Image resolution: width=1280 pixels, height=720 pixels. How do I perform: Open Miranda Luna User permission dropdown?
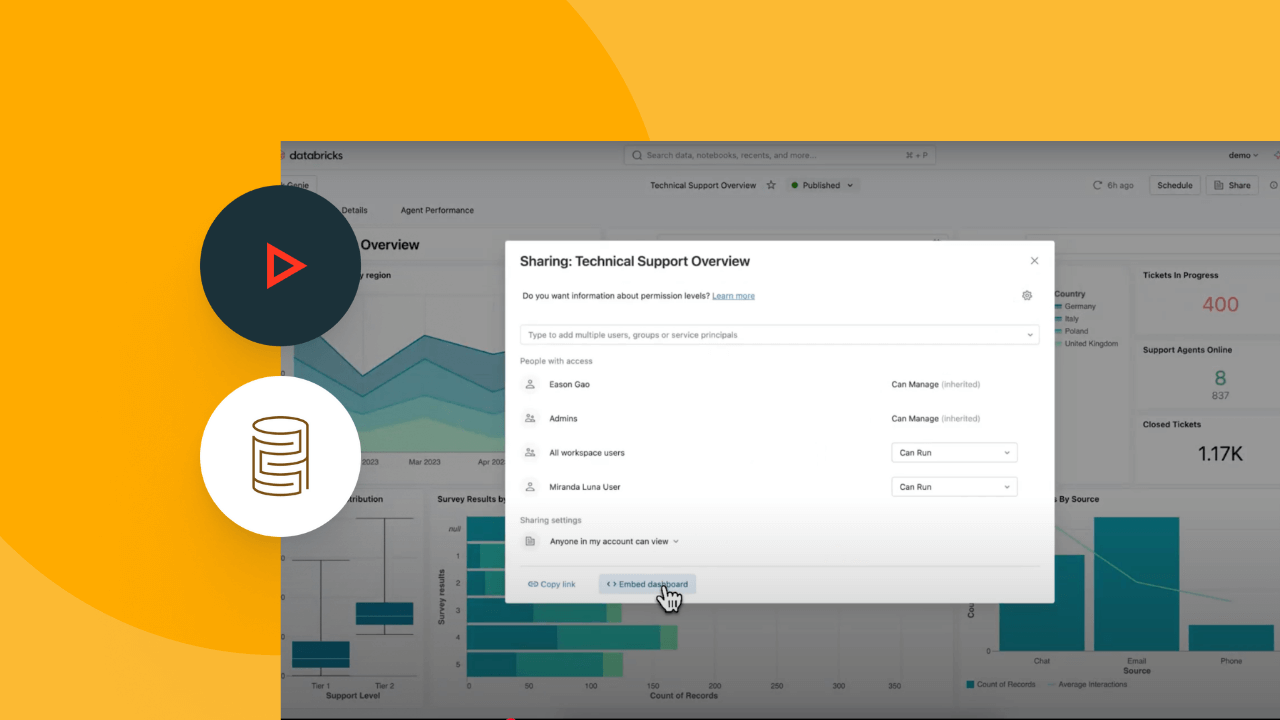point(953,487)
